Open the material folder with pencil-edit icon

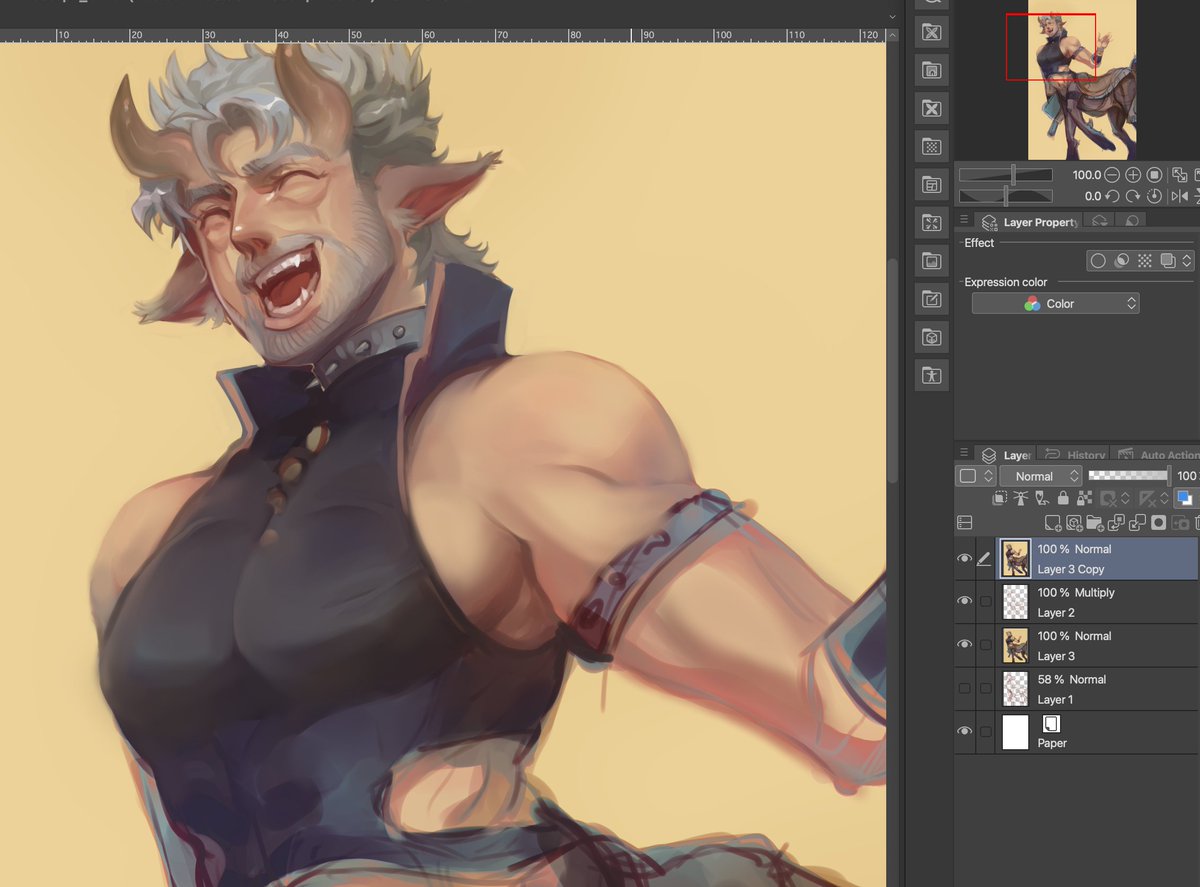(932, 299)
